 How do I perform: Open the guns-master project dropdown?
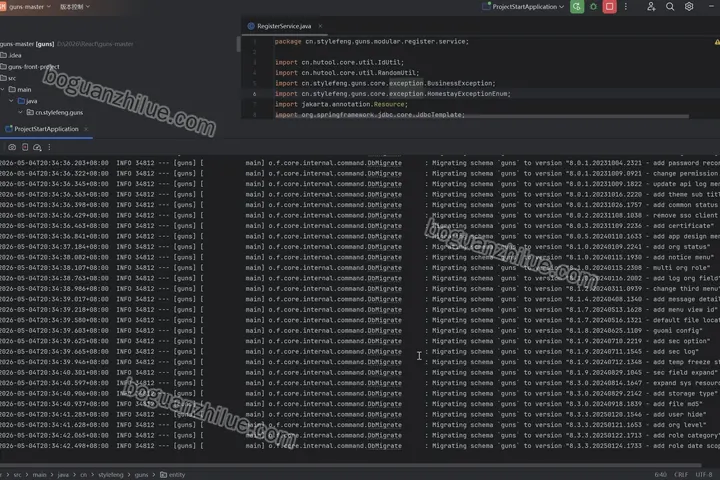[x=29, y=7]
